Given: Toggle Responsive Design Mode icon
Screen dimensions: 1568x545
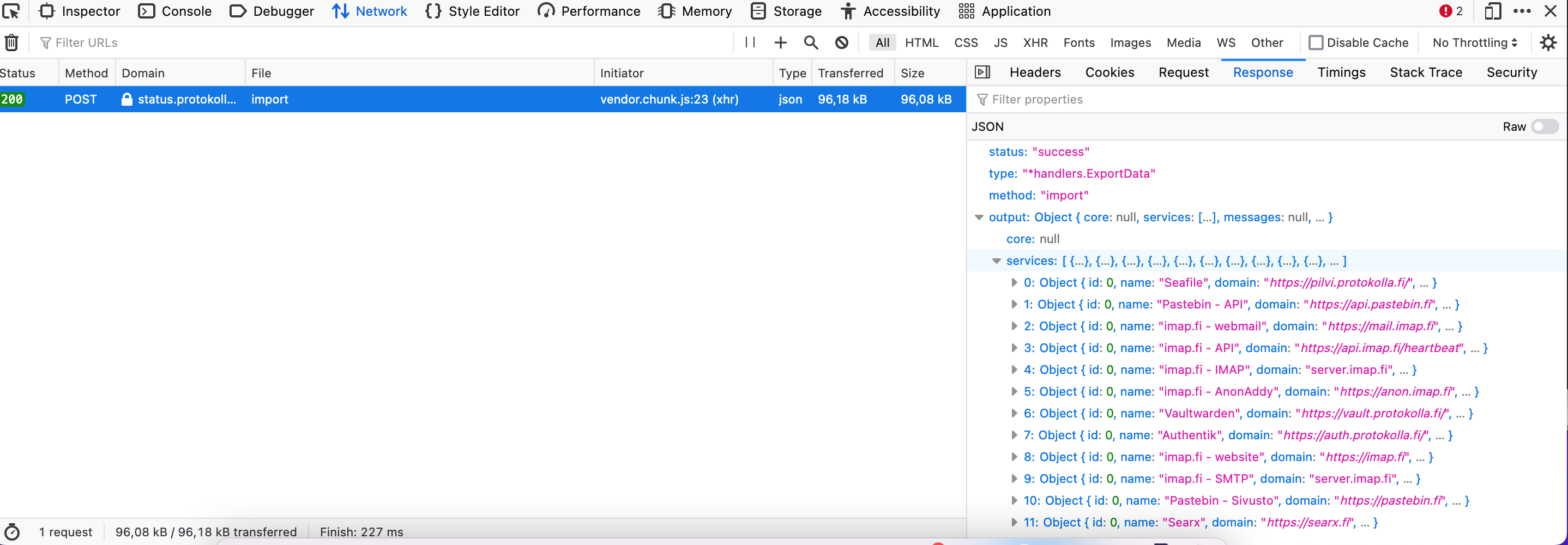Looking at the screenshot, I should (x=1493, y=11).
